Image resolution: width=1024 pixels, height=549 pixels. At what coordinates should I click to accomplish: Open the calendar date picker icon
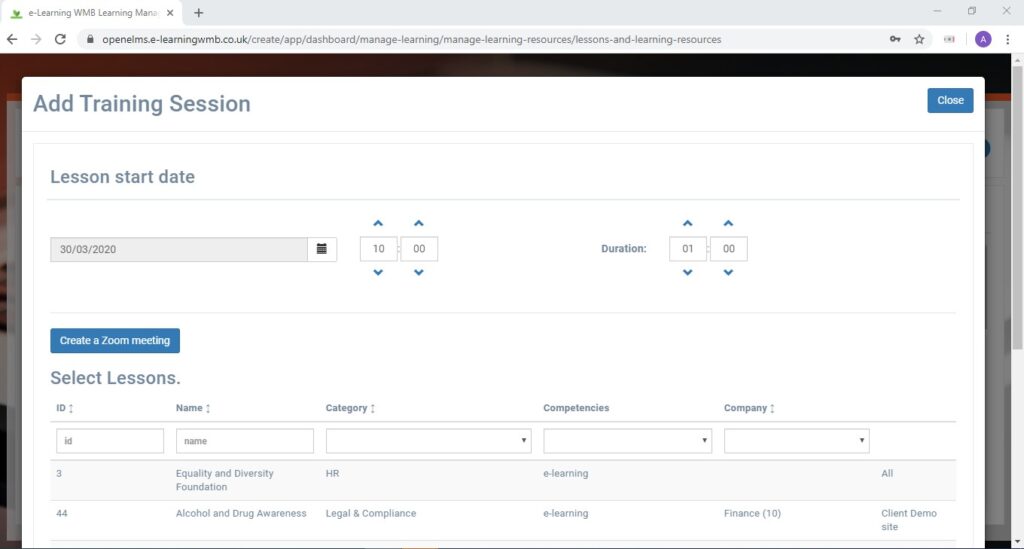(322, 249)
